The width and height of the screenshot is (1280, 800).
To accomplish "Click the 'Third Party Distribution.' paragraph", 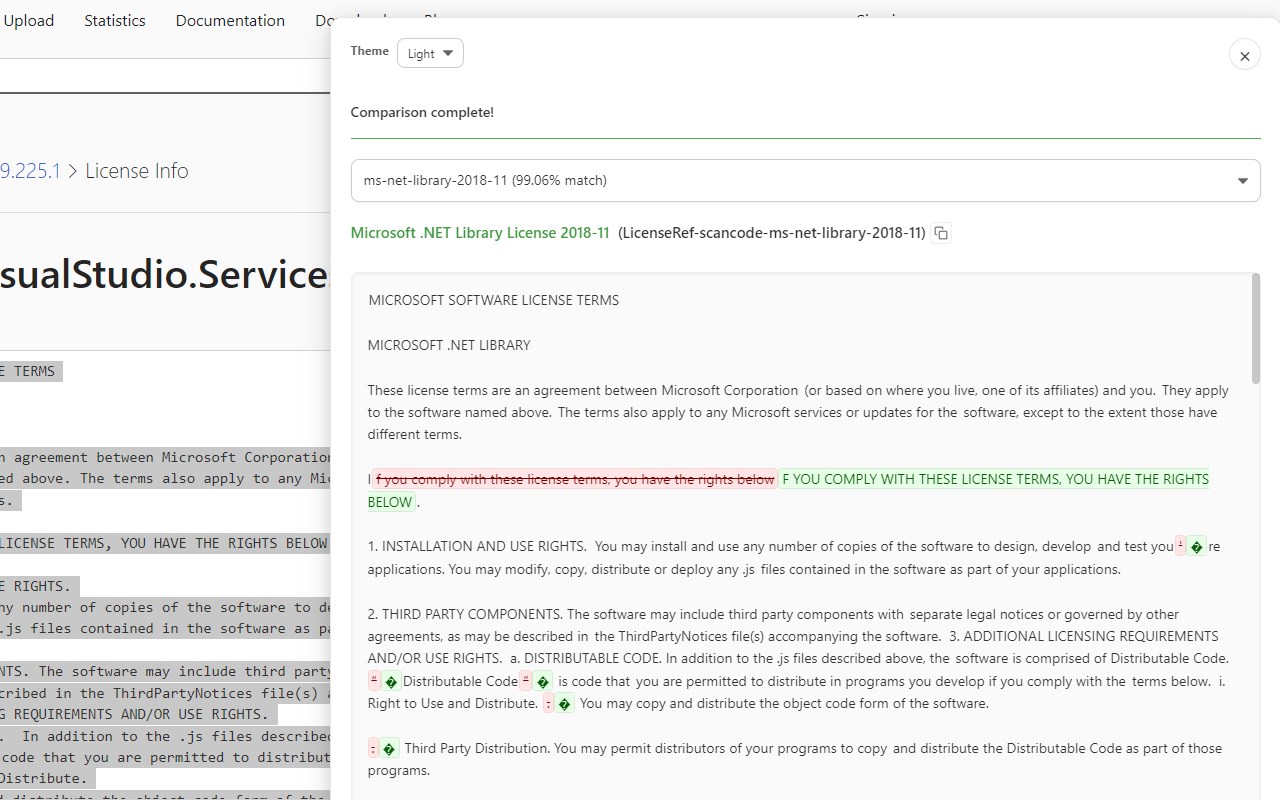I will [795, 759].
